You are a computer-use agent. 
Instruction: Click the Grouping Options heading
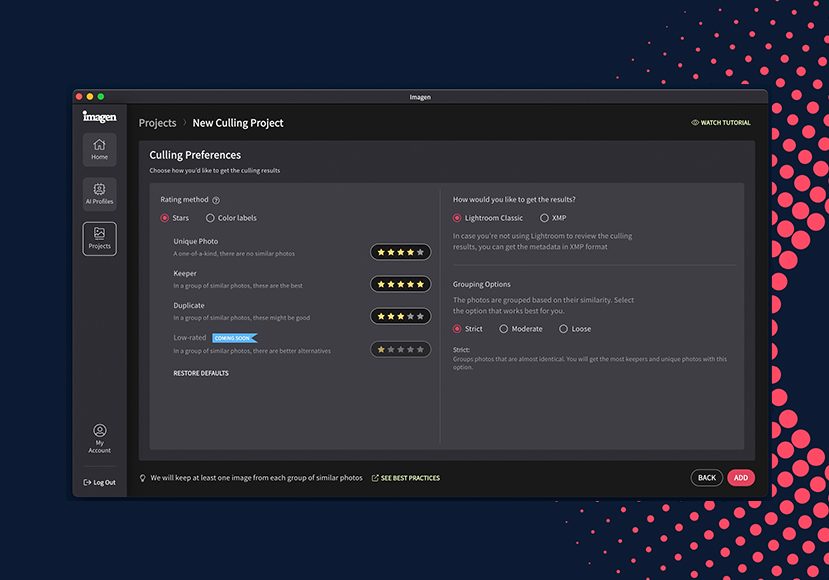(x=482, y=284)
